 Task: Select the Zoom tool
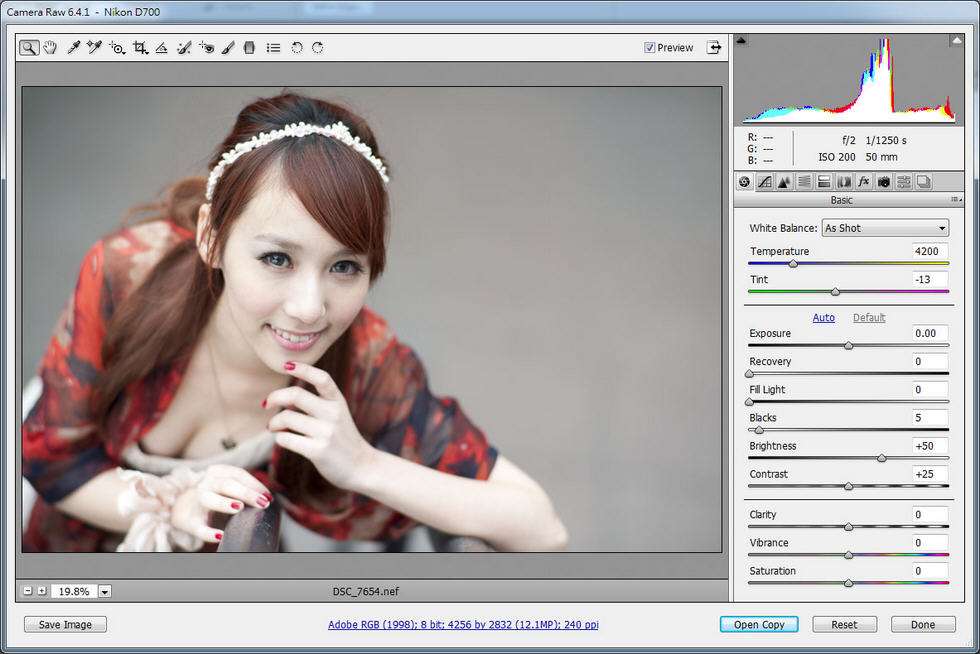point(29,48)
